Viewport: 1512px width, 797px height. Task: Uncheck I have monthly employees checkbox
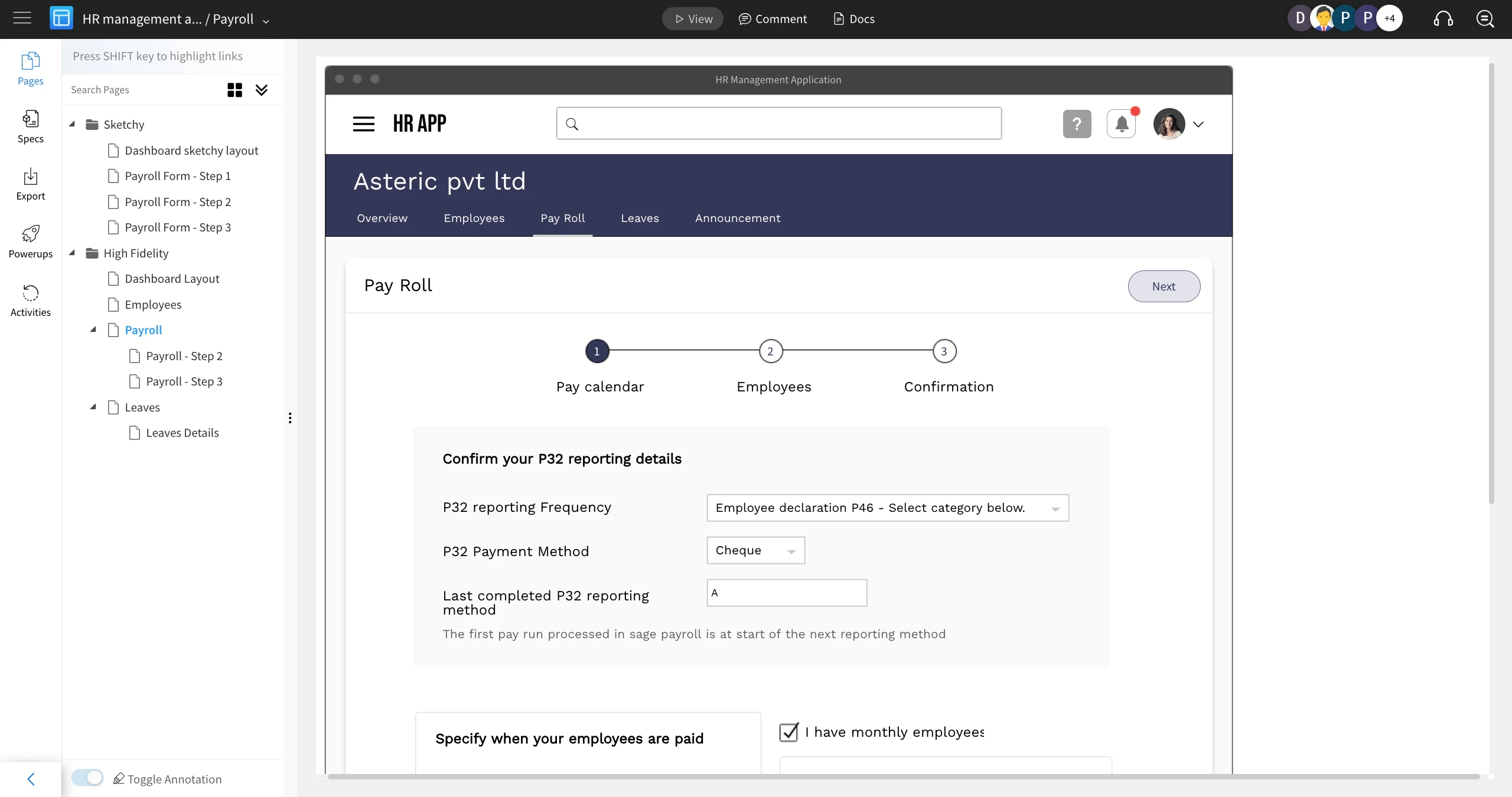pyautogui.click(x=788, y=732)
